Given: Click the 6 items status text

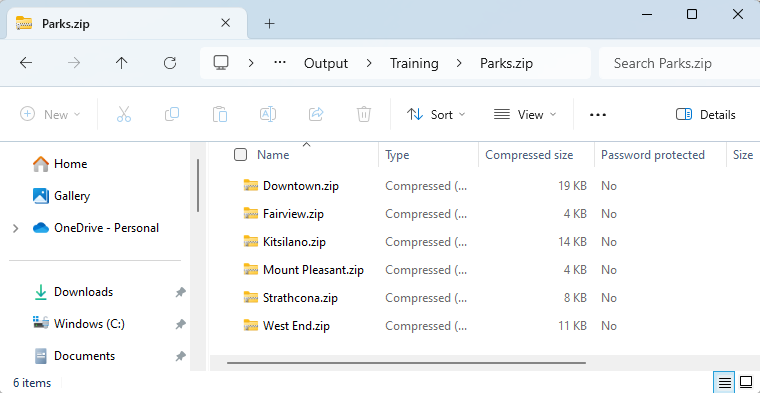Looking at the screenshot, I should point(32,383).
